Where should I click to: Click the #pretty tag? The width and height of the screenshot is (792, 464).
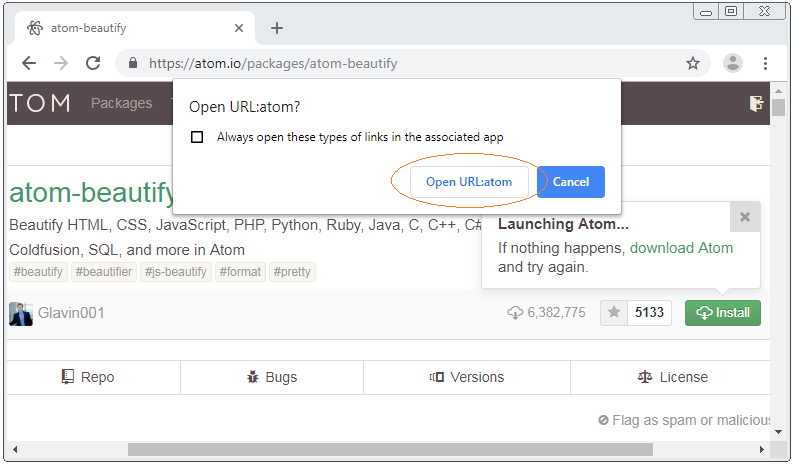pos(292,272)
